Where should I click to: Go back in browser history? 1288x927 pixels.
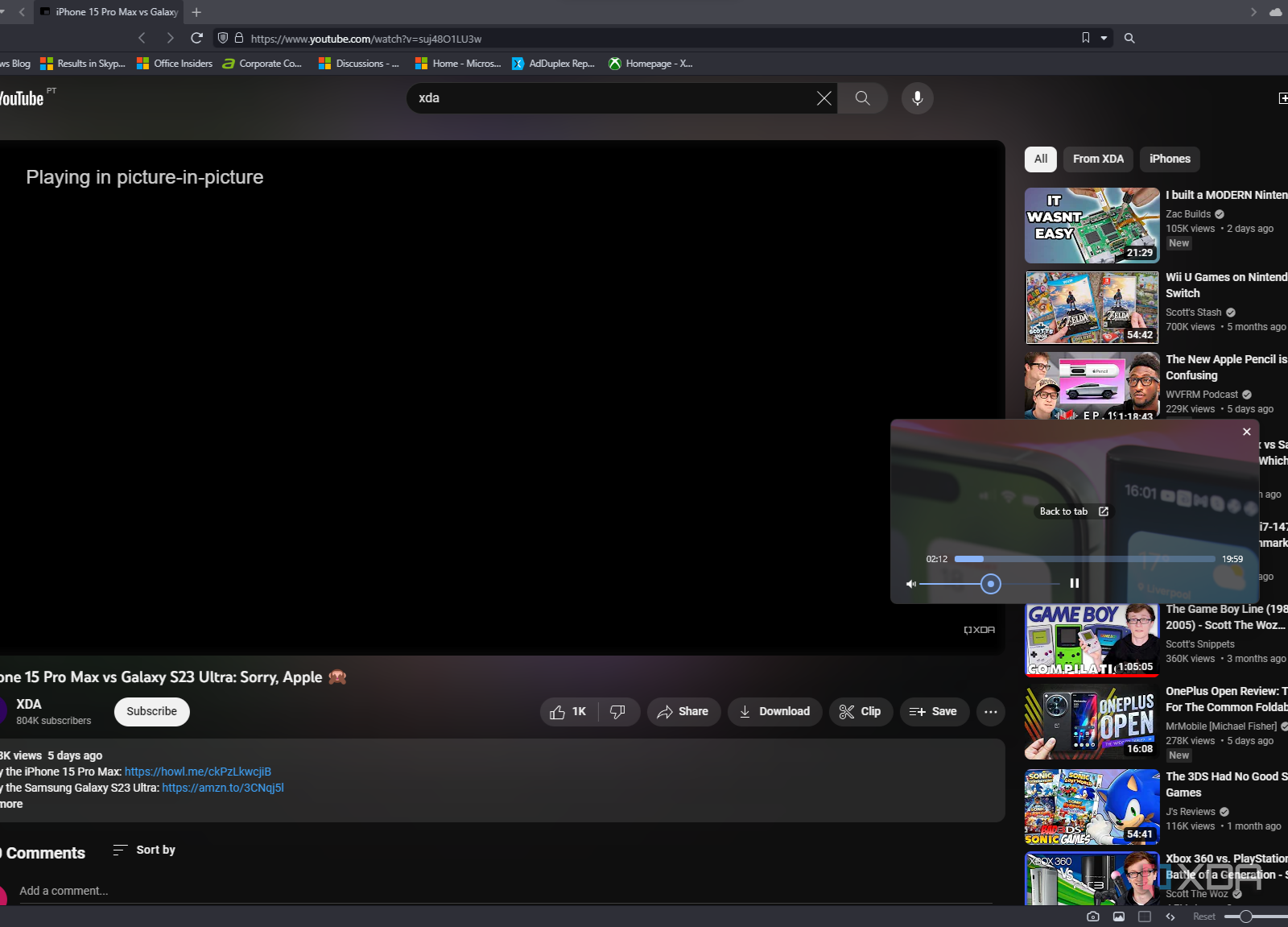[142, 38]
